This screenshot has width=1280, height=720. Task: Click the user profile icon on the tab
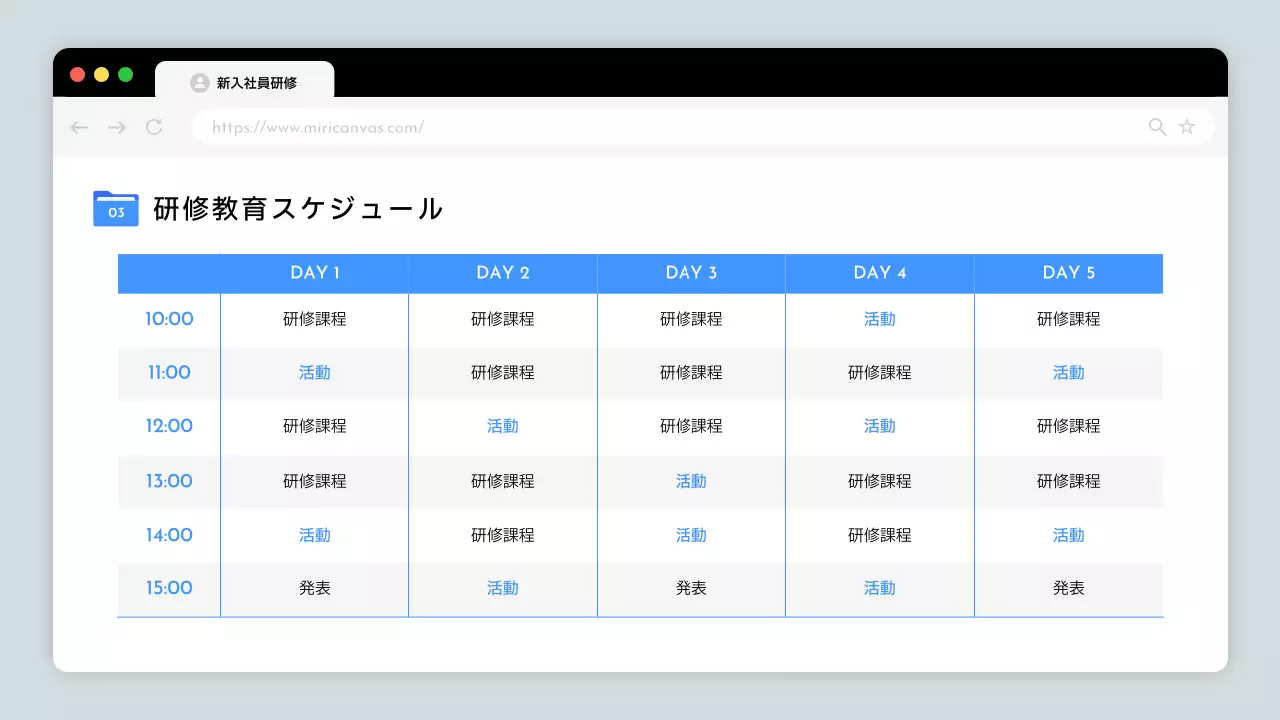[199, 83]
